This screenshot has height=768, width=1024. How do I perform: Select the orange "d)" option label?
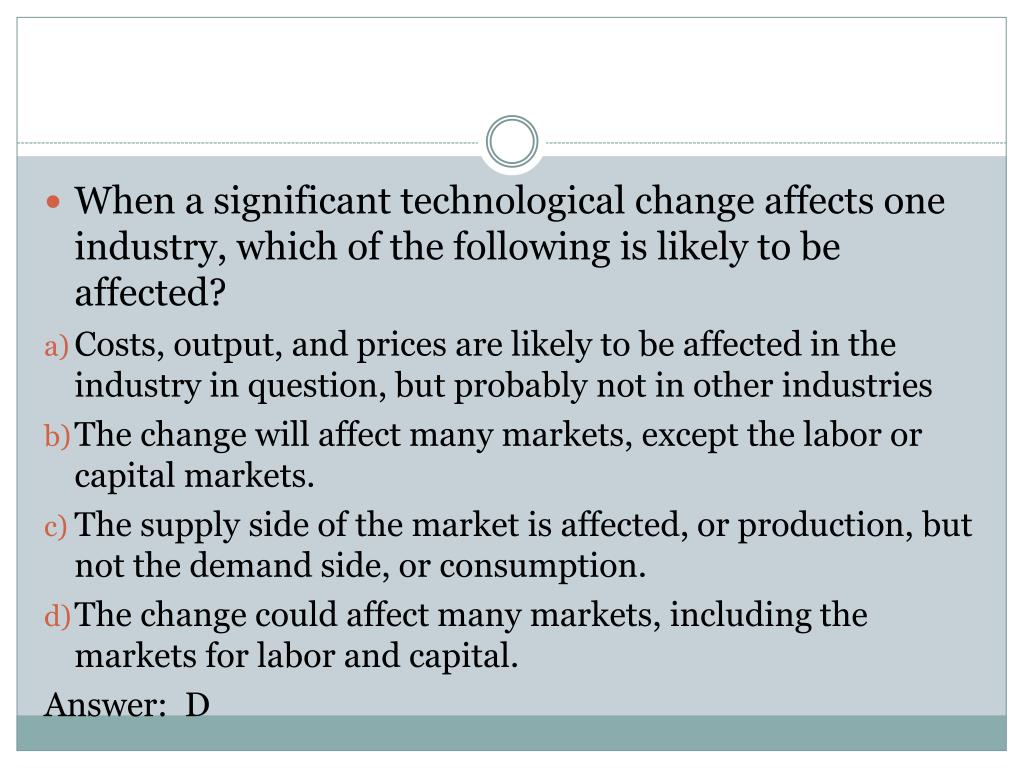click(57, 616)
